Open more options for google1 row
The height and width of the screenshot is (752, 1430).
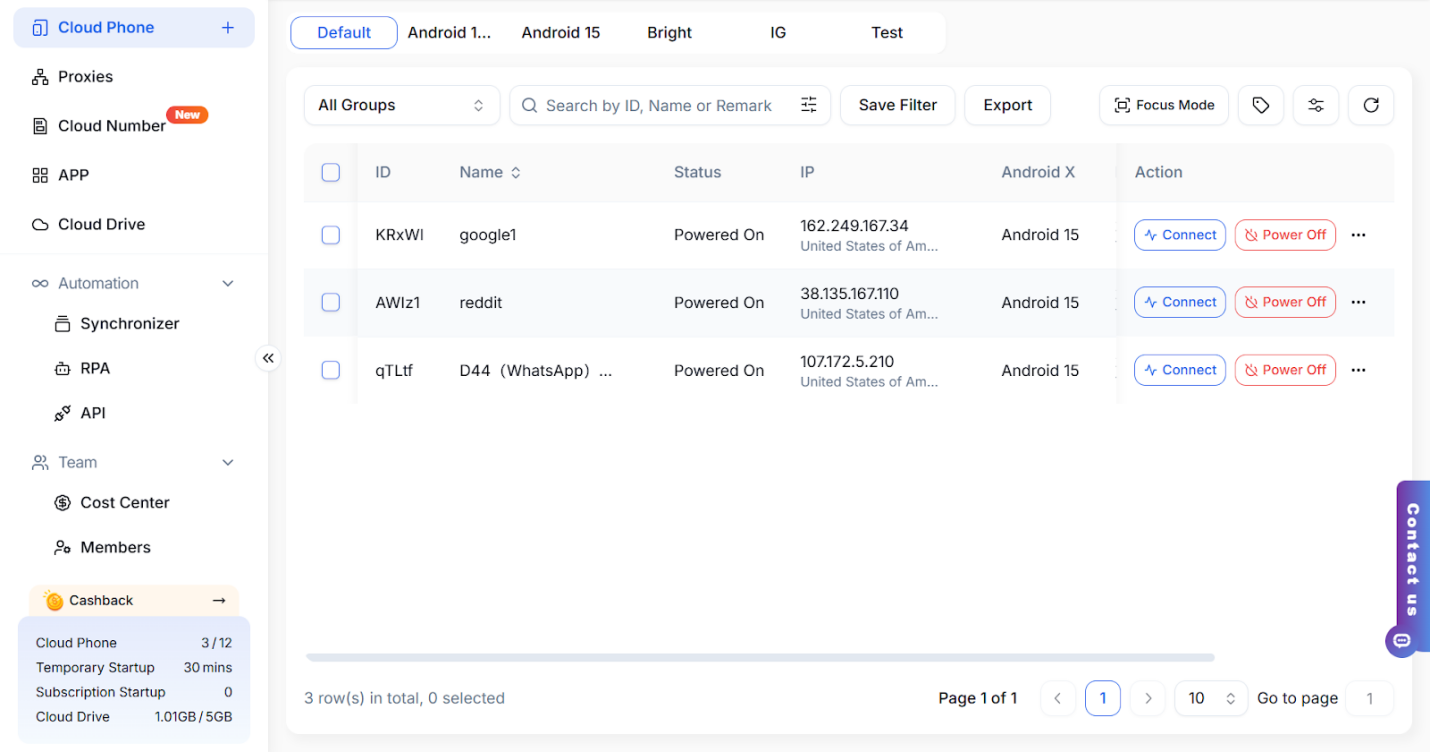1357,235
